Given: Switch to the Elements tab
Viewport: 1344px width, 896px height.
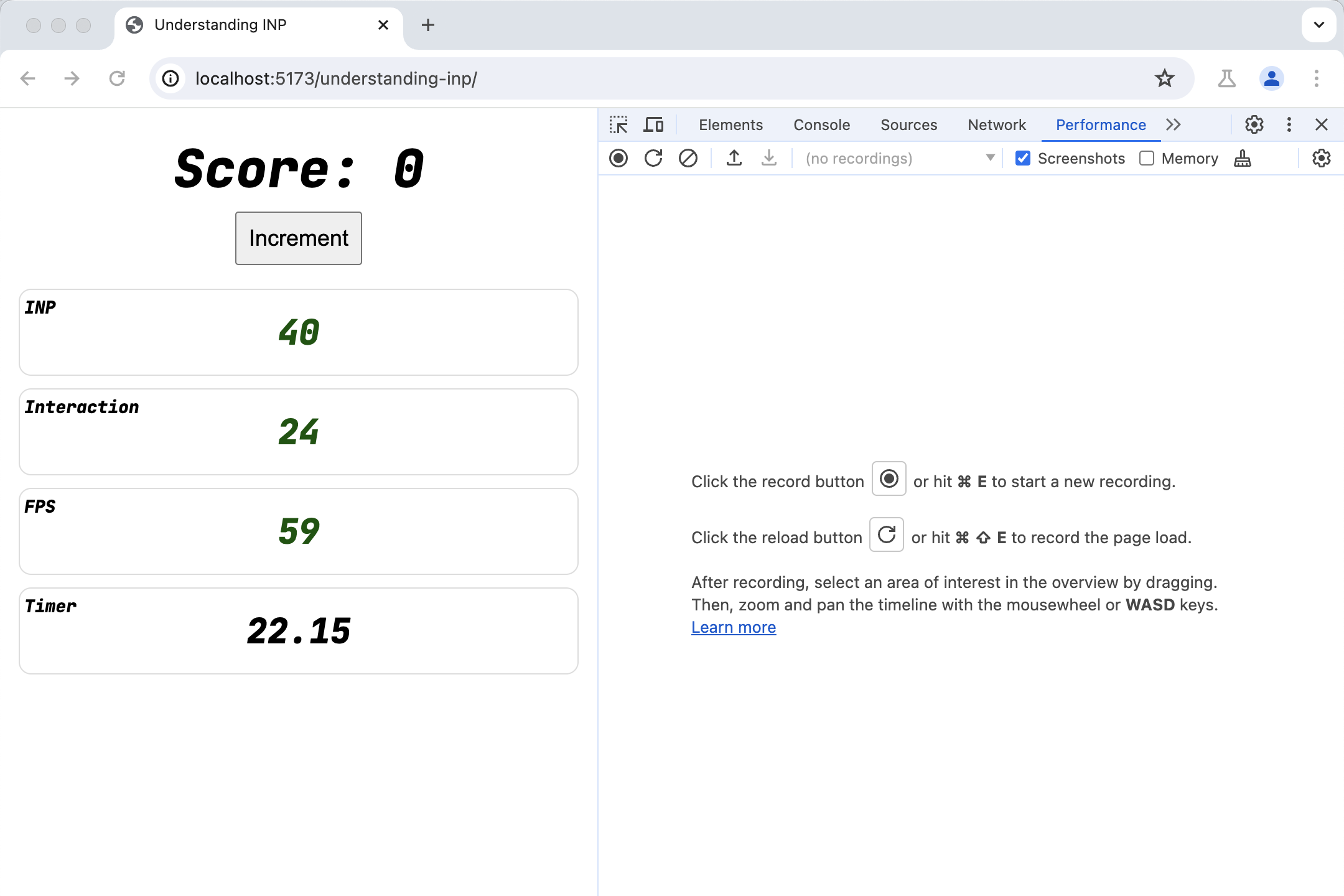Looking at the screenshot, I should pos(731,124).
